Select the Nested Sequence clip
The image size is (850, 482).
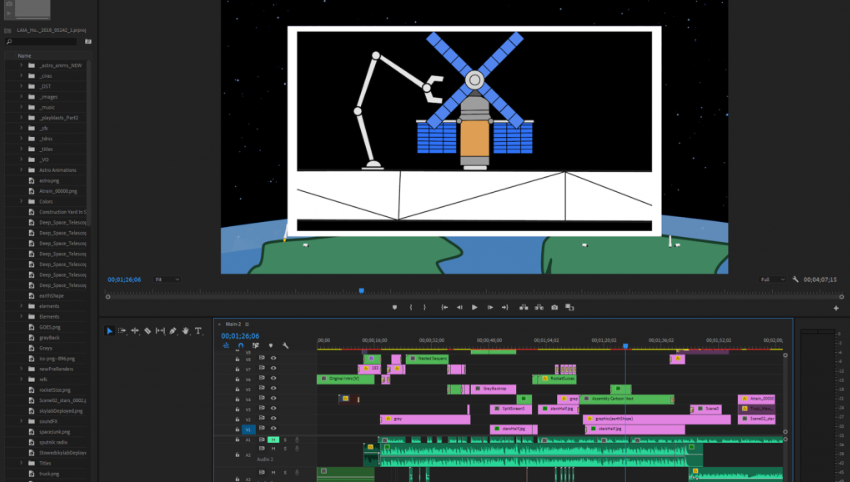[427, 358]
